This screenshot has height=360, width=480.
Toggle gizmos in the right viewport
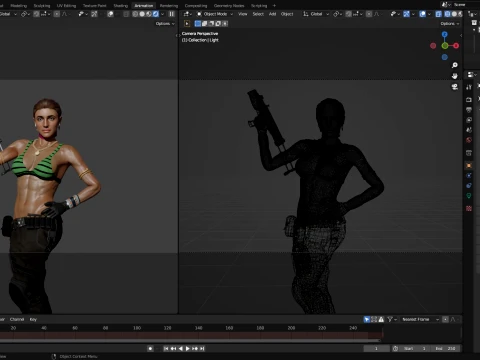click(406, 14)
